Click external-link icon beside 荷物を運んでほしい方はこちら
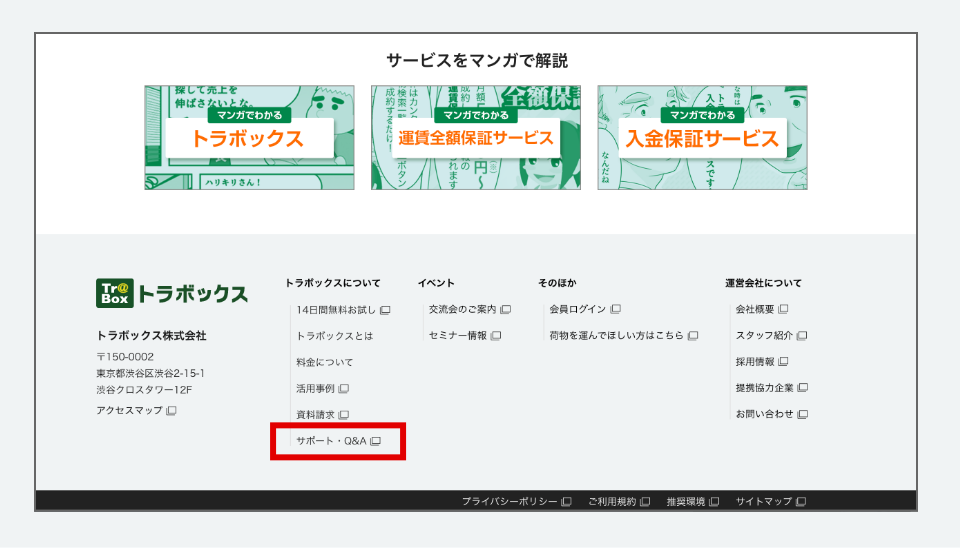This screenshot has height=548, width=960. (693, 336)
